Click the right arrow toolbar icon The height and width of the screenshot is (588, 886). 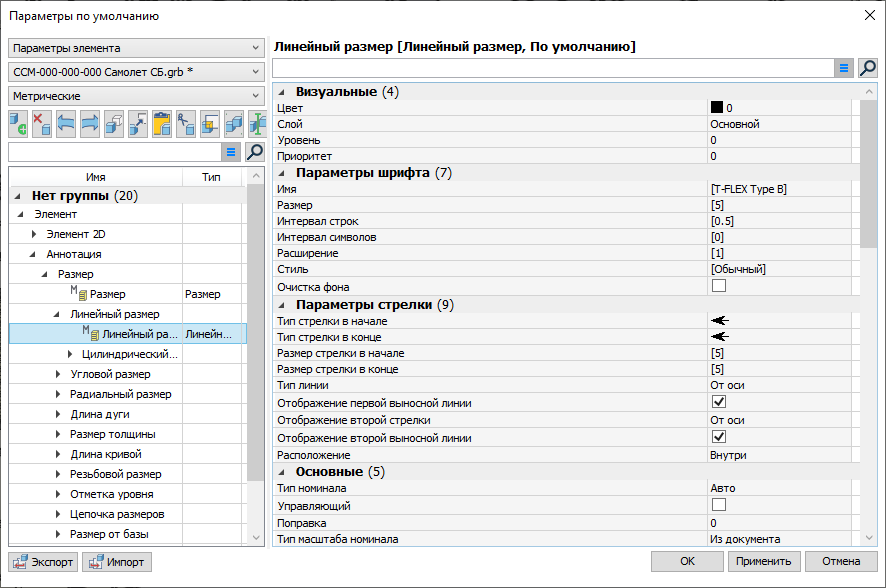(x=90, y=123)
